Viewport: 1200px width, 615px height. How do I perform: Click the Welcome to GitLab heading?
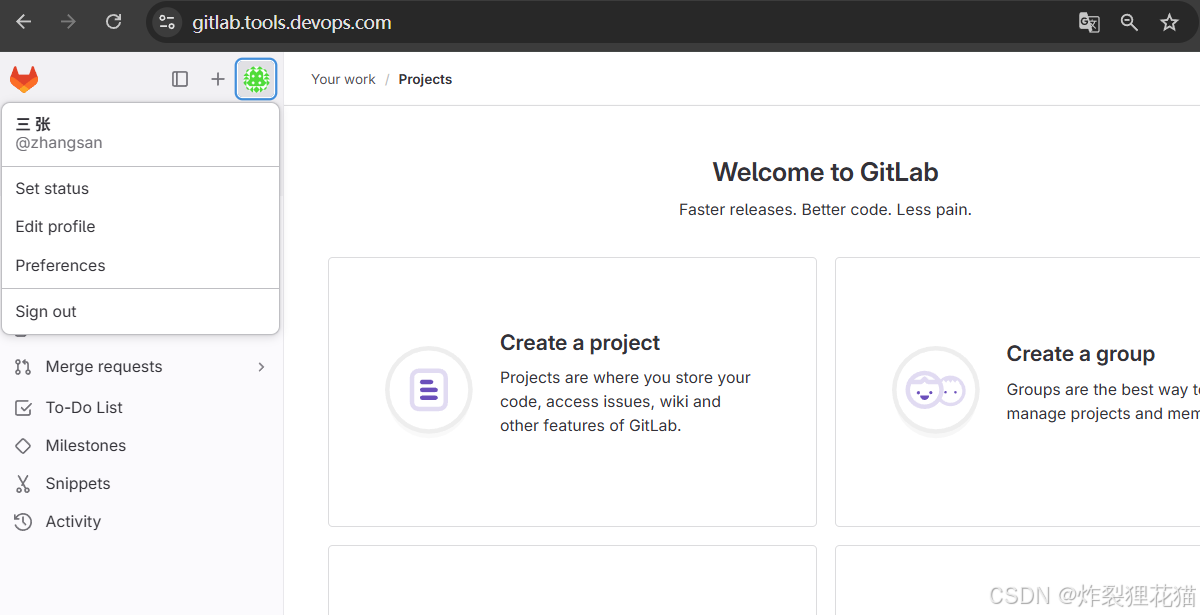click(825, 172)
